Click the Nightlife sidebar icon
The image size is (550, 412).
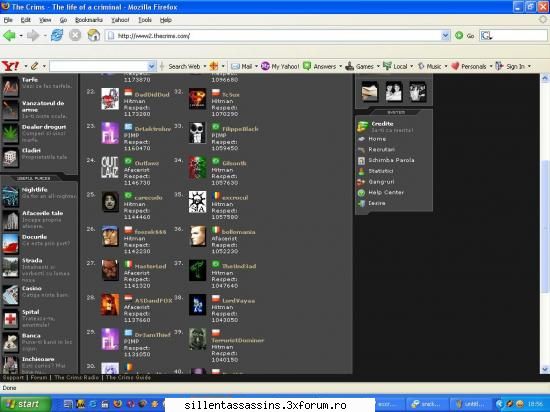[10, 196]
